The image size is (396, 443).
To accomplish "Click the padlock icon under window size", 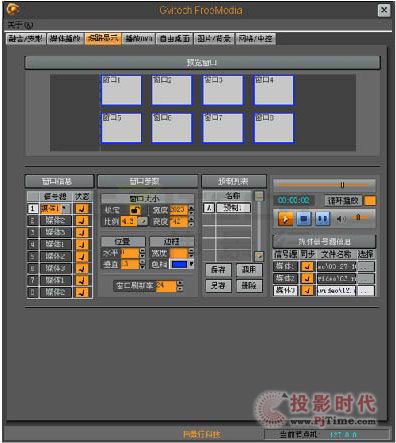I will click(x=135, y=210).
